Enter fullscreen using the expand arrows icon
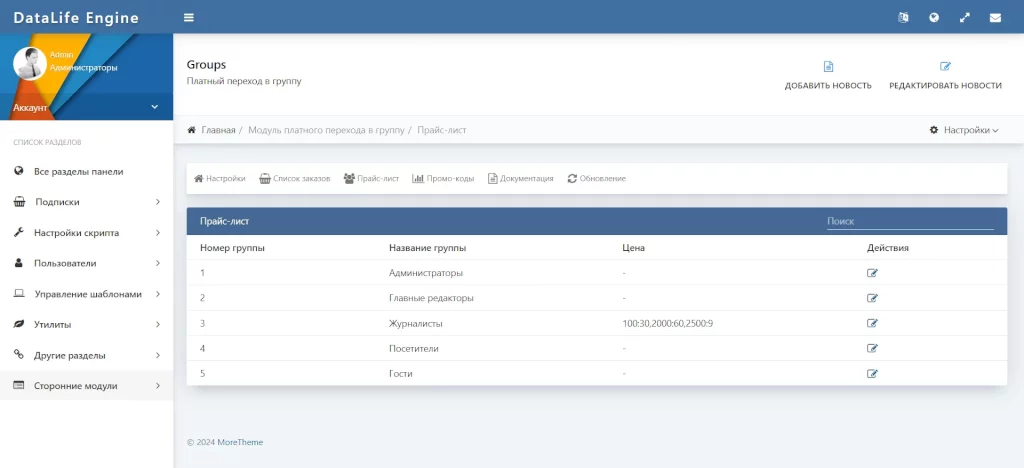The image size is (1024, 468). [x=965, y=18]
